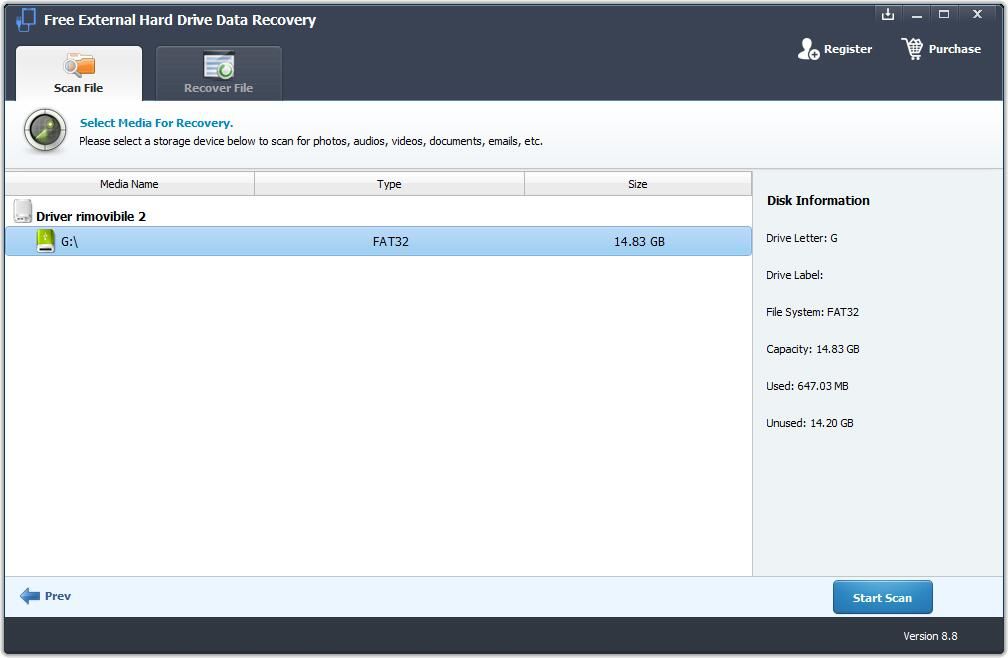
Task: Click the file icon on the Recover File tab
Action: 218,64
